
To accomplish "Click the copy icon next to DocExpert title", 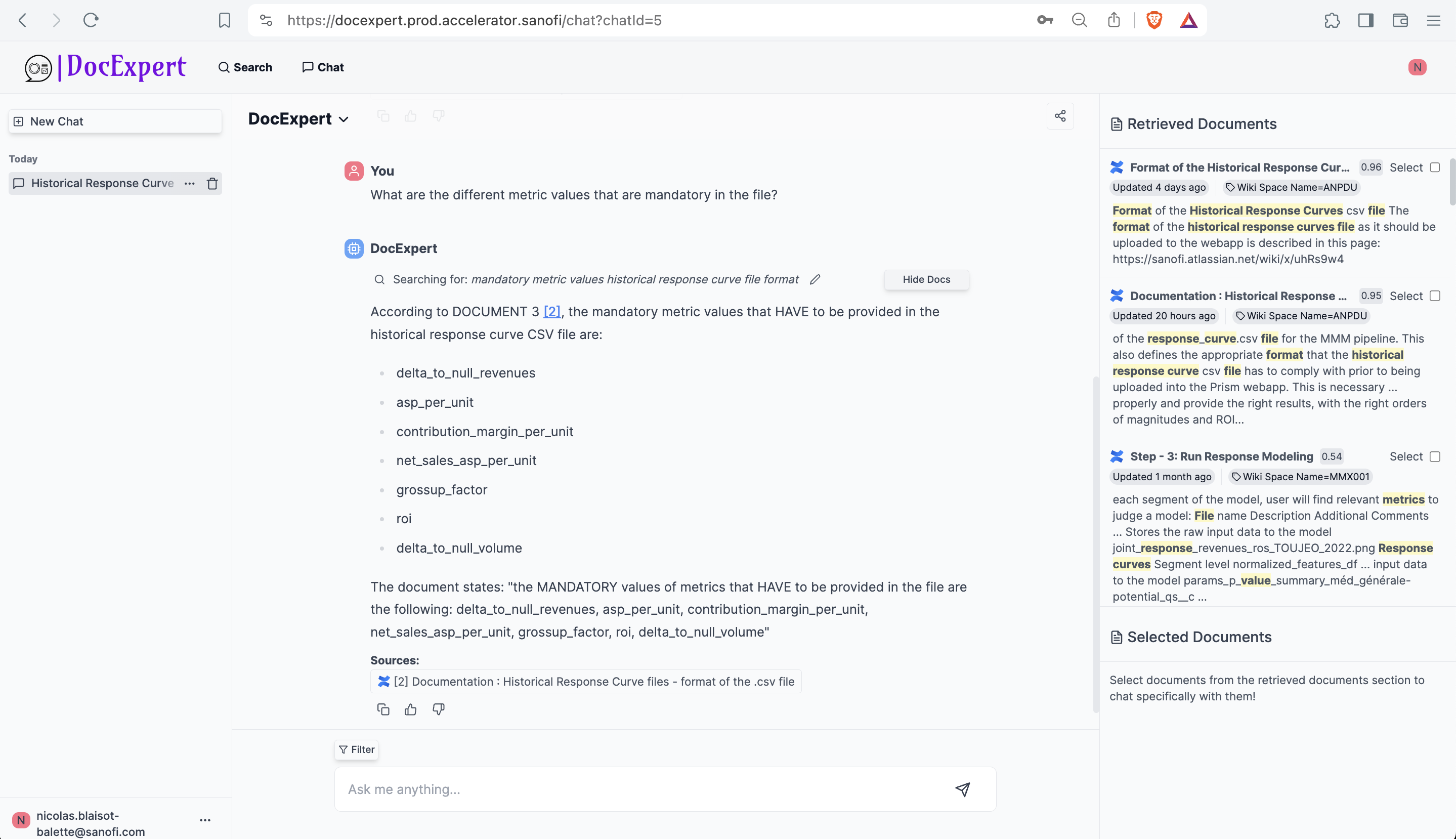I will coord(383,116).
